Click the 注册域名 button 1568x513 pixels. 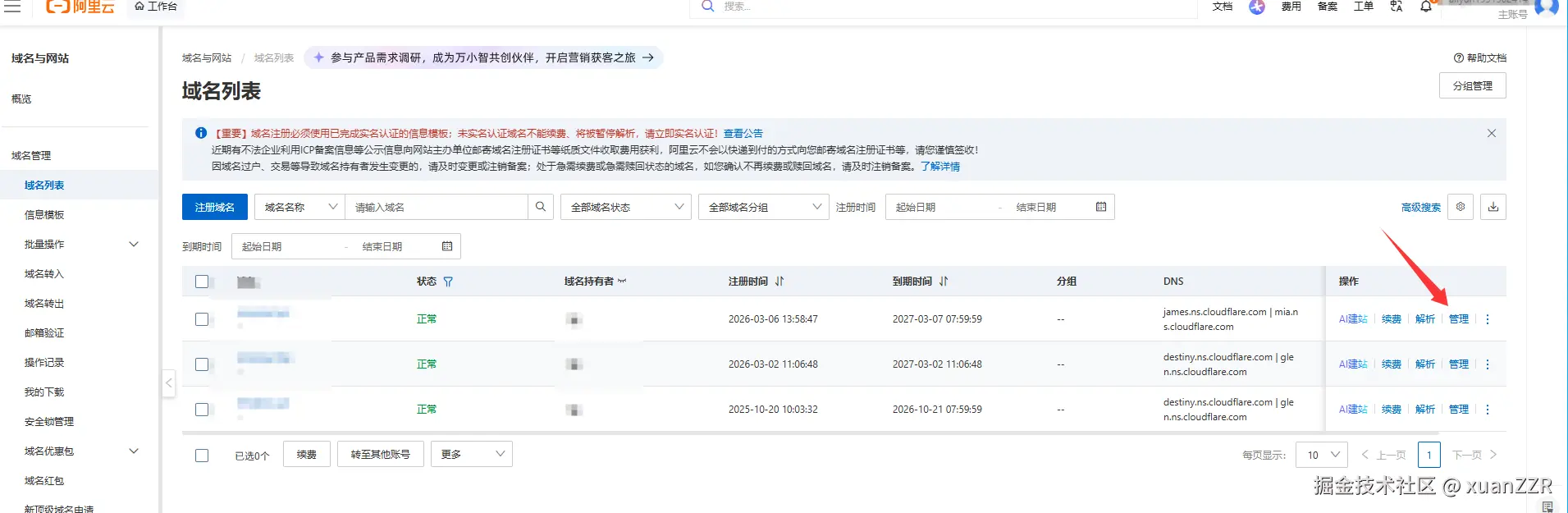(215, 207)
